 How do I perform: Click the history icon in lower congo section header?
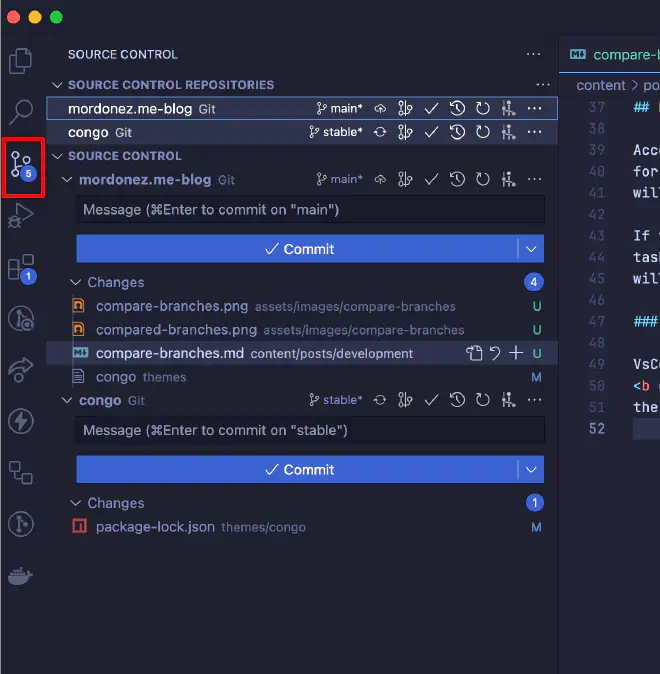(x=457, y=400)
